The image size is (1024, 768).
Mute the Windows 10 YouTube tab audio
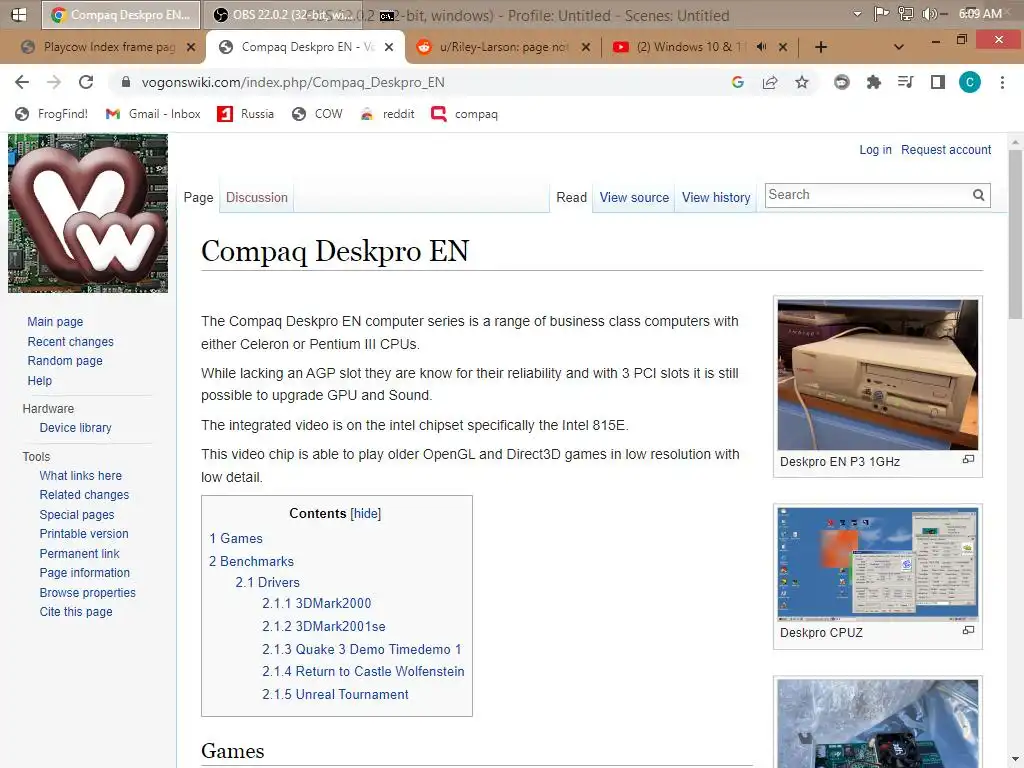761,47
